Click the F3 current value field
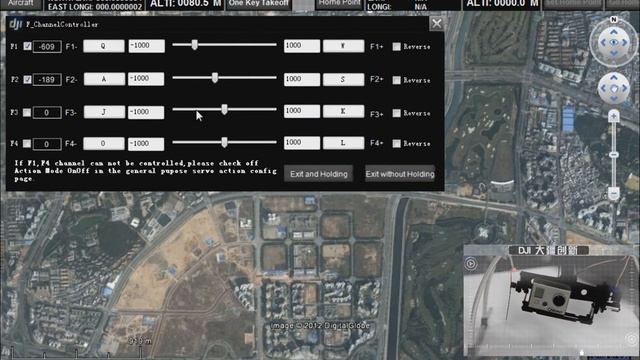This screenshot has height=360, width=640. pyautogui.click(x=47, y=113)
